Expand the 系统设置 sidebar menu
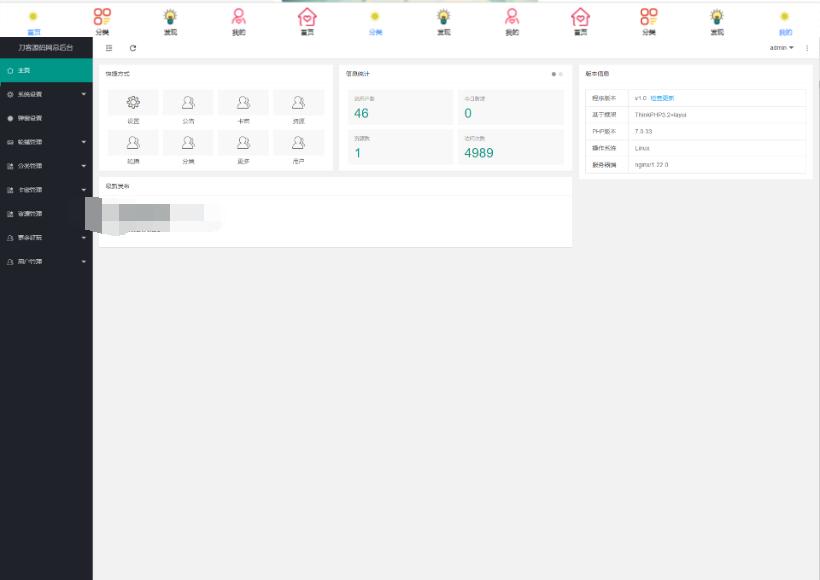 click(46, 94)
